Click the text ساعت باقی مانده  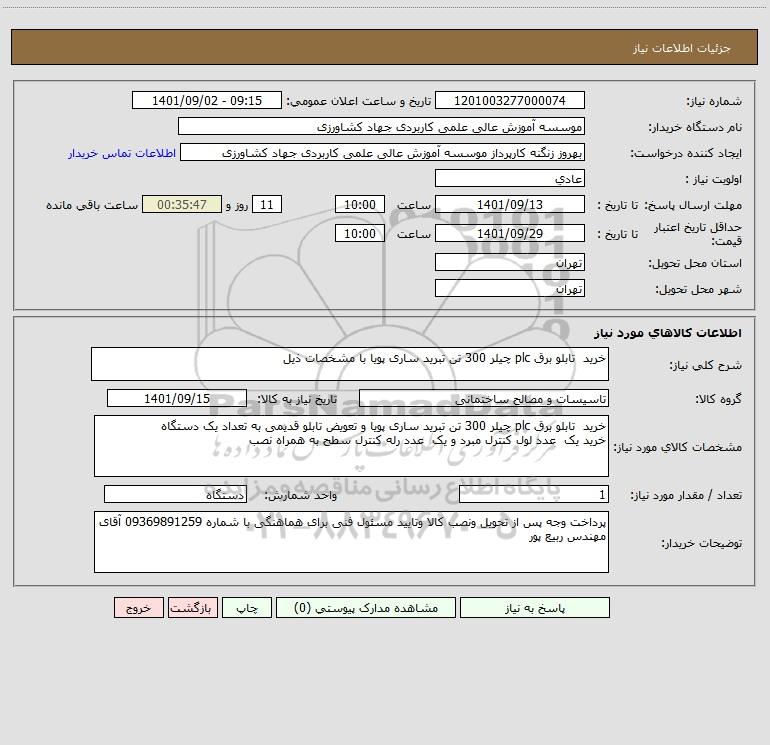pos(92,205)
